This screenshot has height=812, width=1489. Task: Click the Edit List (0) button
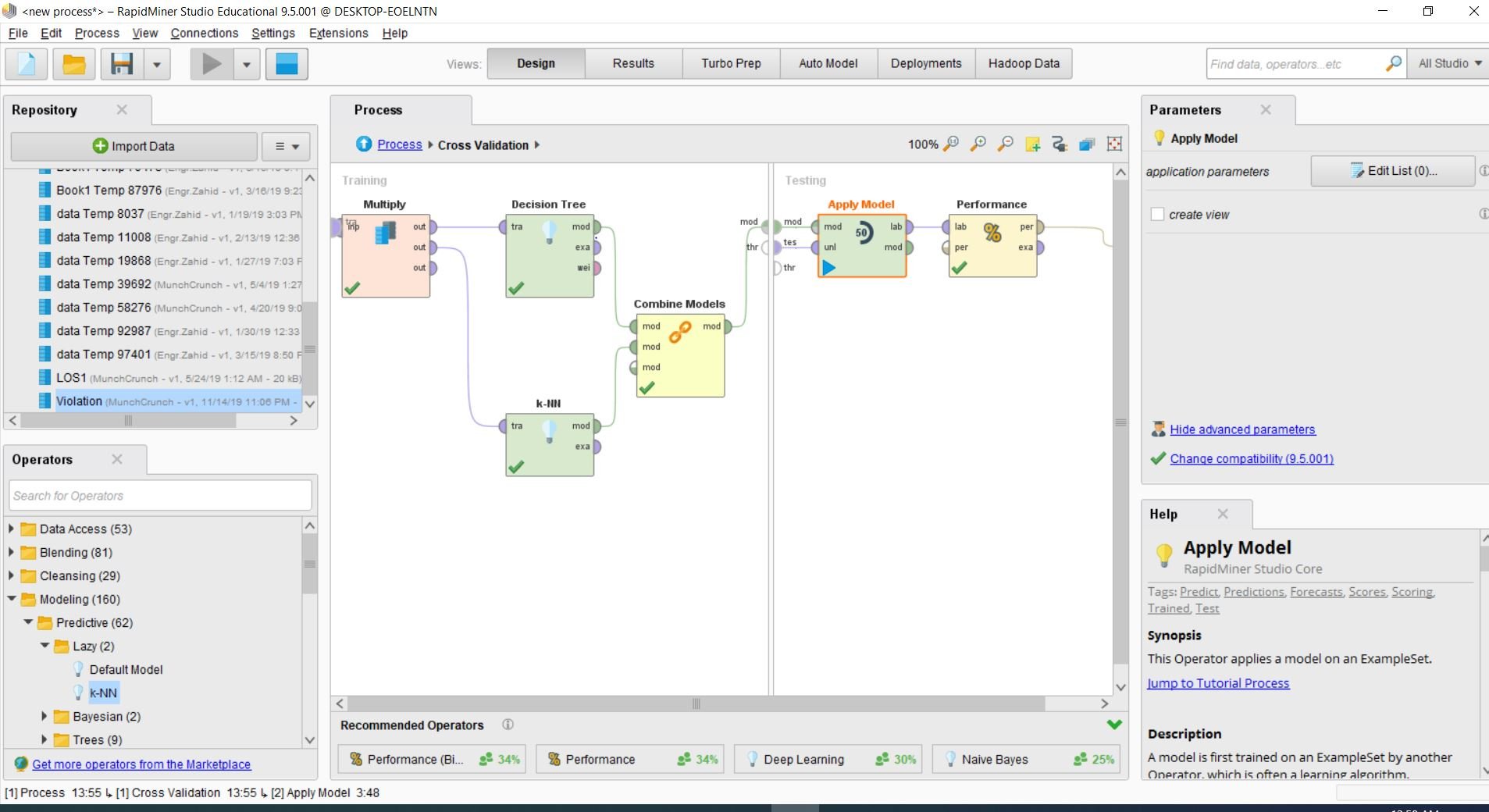point(1393,171)
